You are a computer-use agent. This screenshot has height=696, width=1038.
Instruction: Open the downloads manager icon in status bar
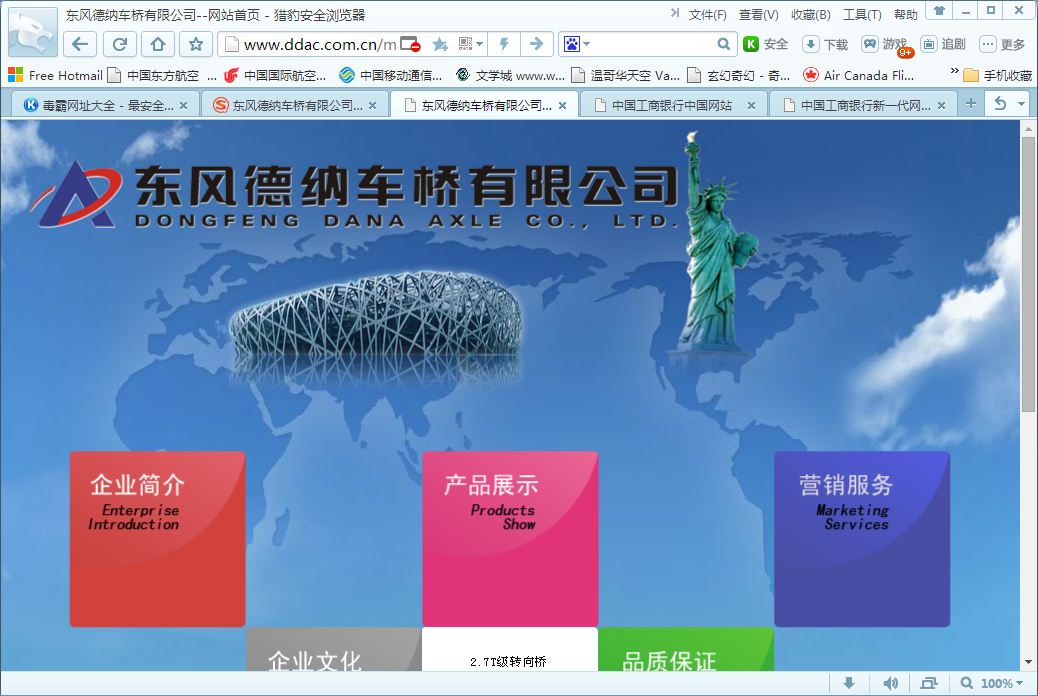coord(849,683)
